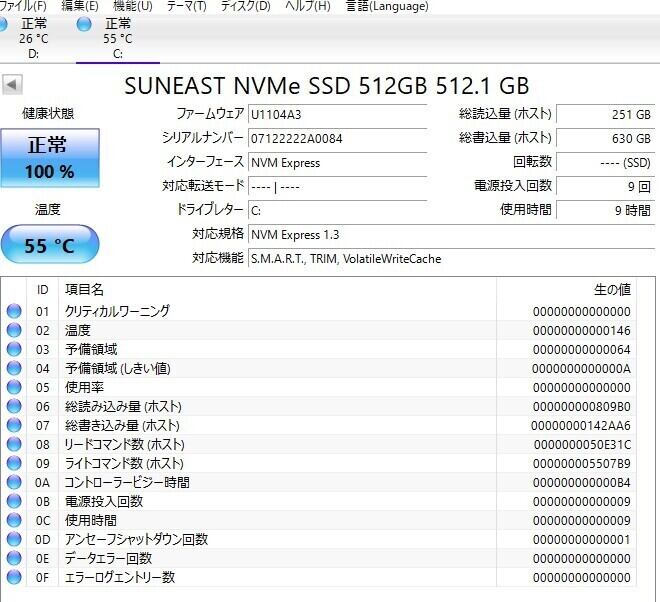The image size is (660, 602).
Task: Select the D: drive tab showing 26 °C
Action: tap(33, 38)
